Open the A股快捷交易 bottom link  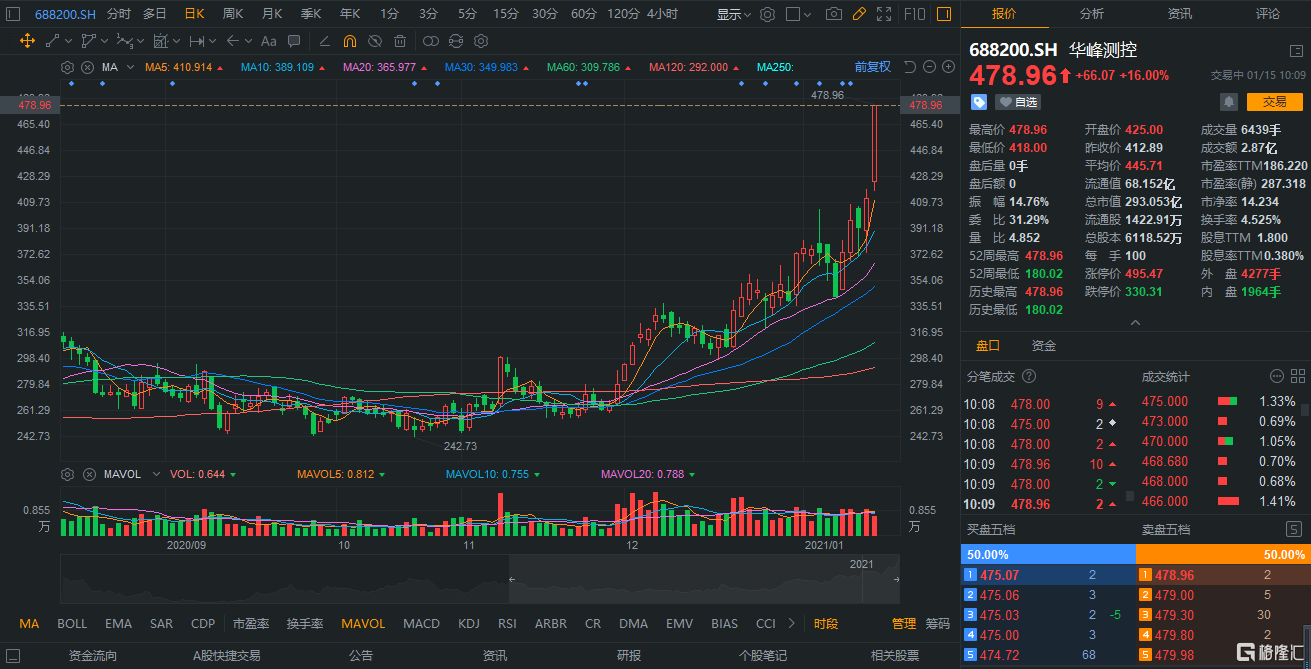[x=226, y=656]
